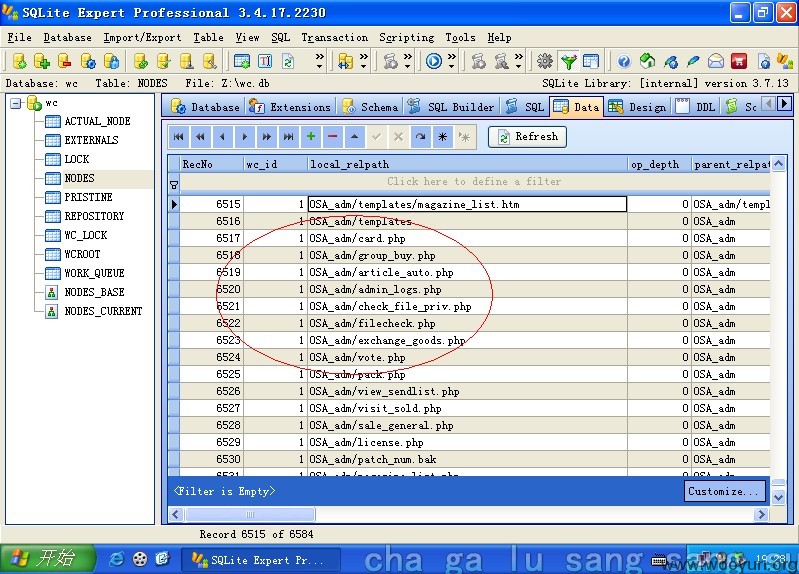Toggle the funnel filter toolbar icon
The width and height of the screenshot is (799, 574).
(x=568, y=61)
